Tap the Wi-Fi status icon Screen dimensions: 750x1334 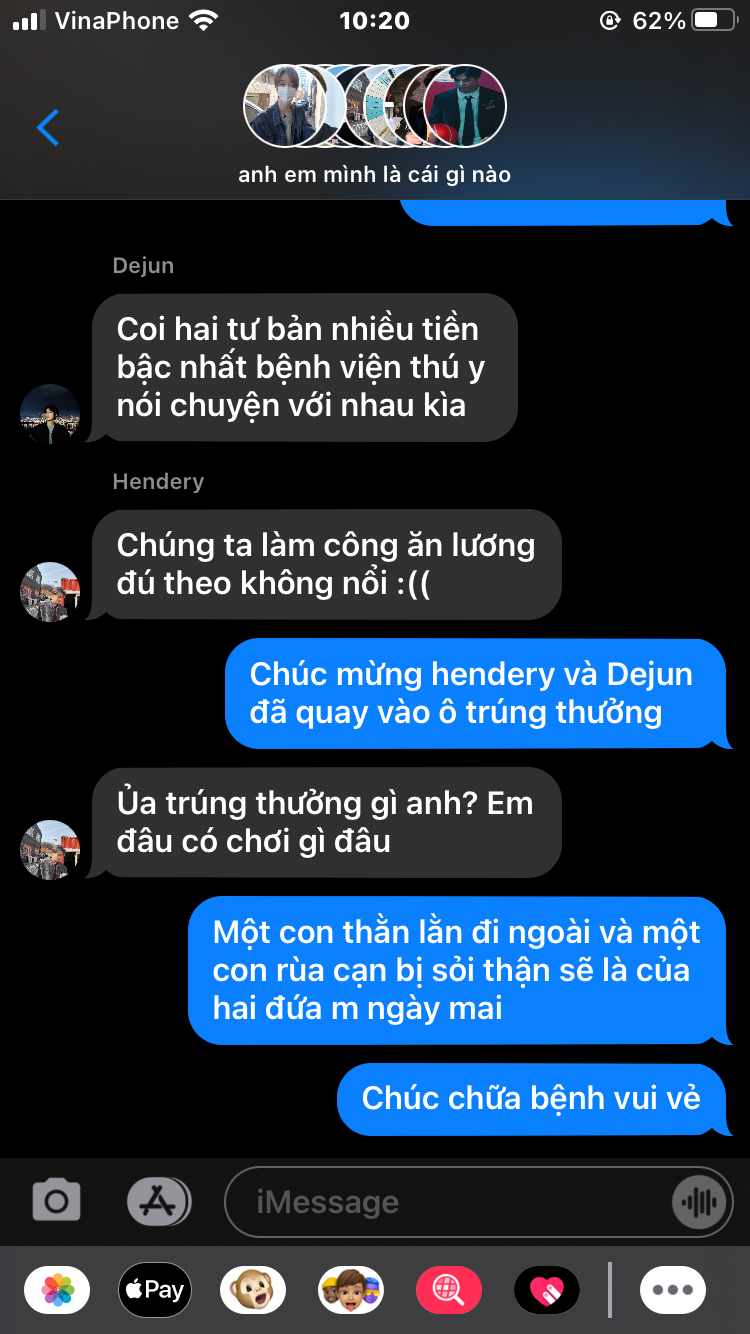[x=204, y=21]
